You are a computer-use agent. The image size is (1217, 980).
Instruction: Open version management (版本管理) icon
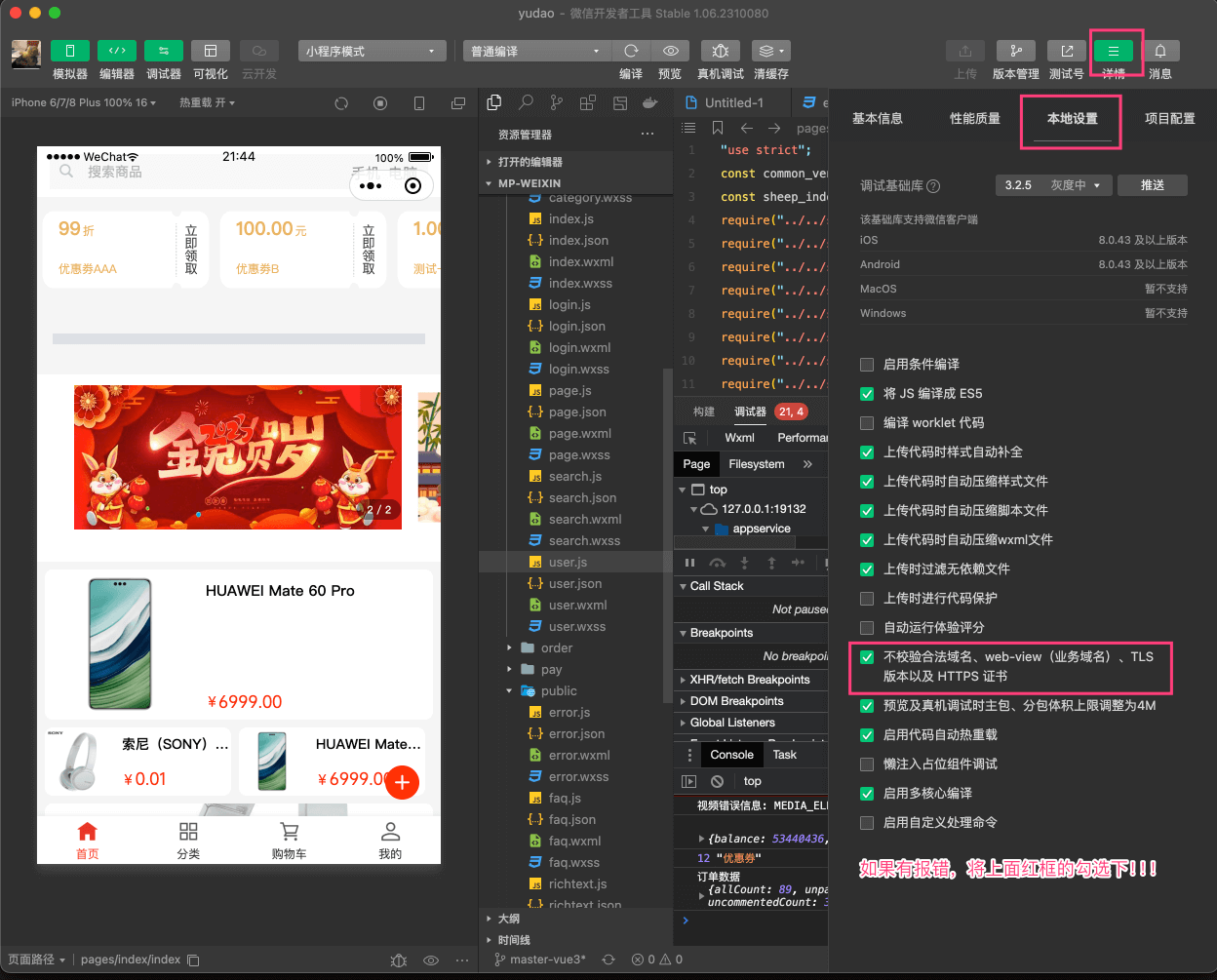tap(1015, 51)
